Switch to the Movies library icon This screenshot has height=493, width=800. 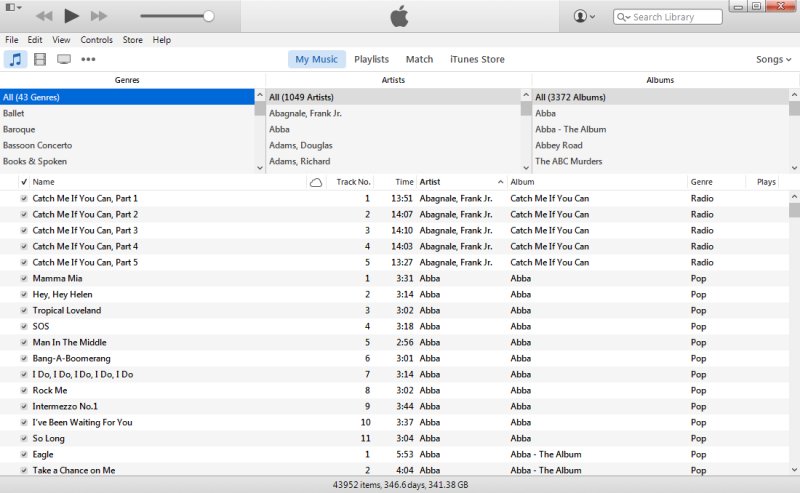40,59
